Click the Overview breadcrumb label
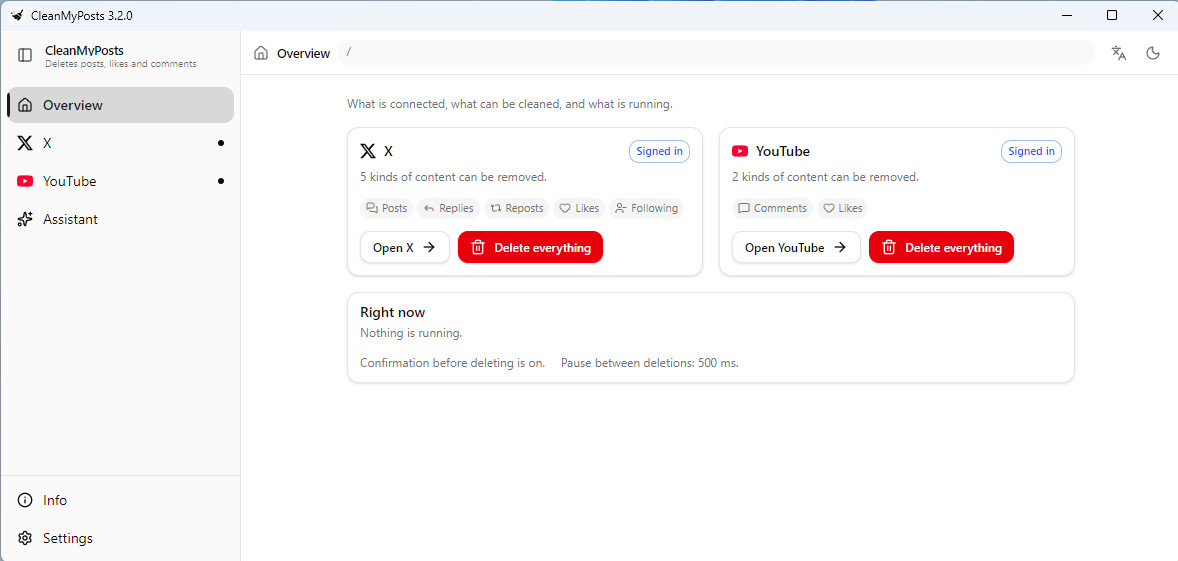Image resolution: width=1178 pixels, height=561 pixels. click(304, 53)
